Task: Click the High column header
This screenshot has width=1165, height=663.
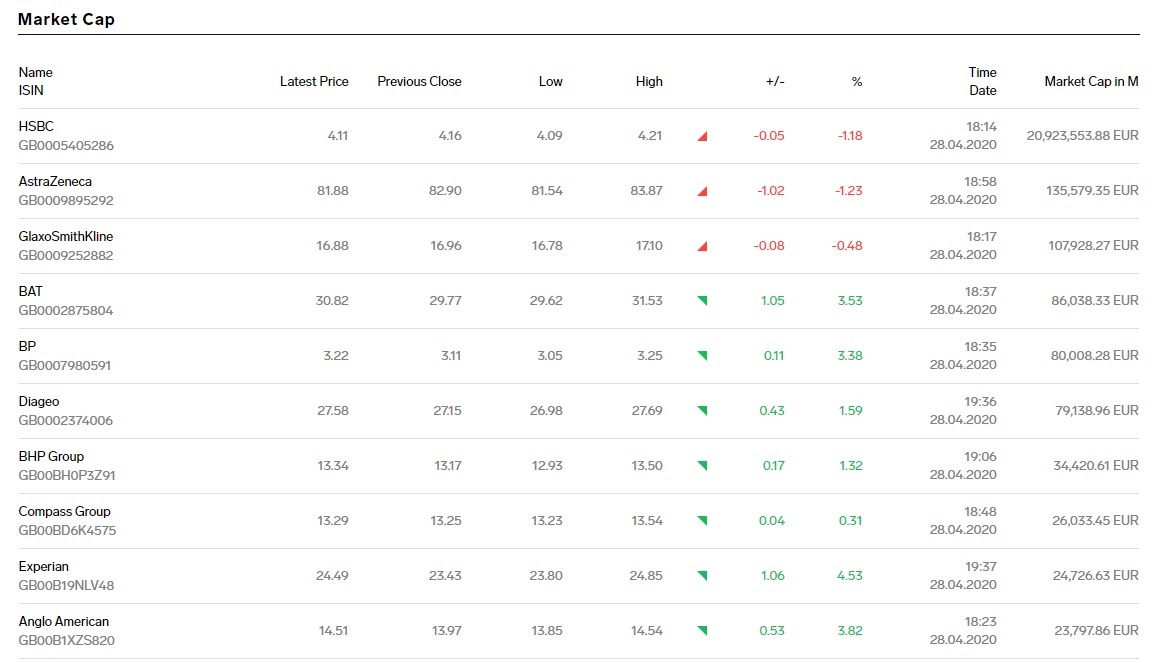Action: [649, 82]
